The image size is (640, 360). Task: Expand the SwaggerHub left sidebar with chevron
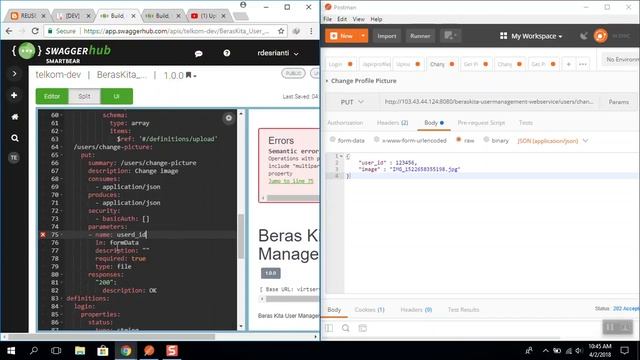tap(14, 73)
